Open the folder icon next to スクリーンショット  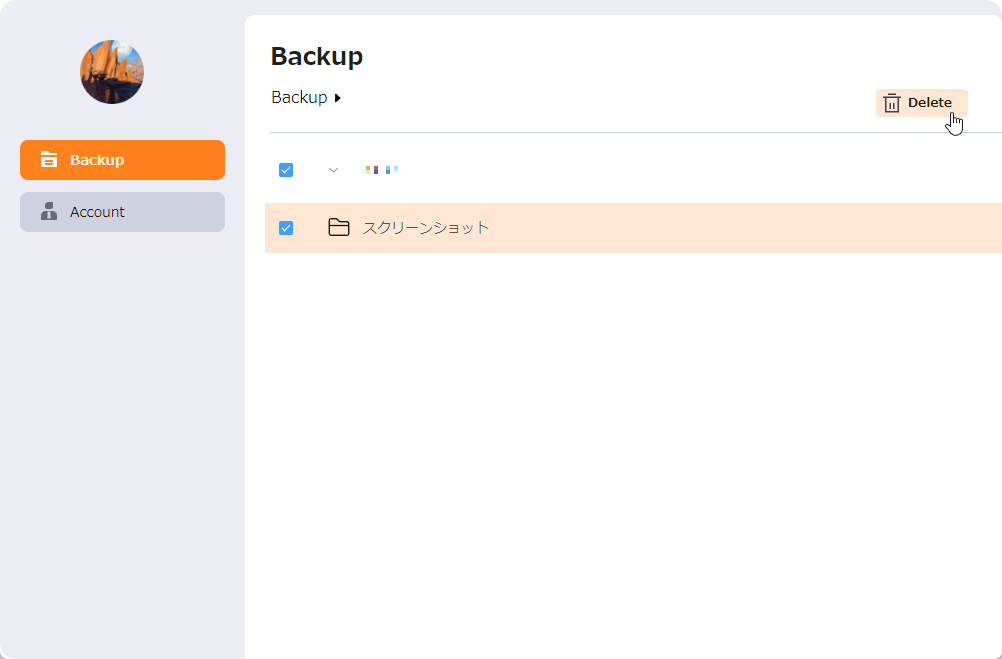[340, 227]
